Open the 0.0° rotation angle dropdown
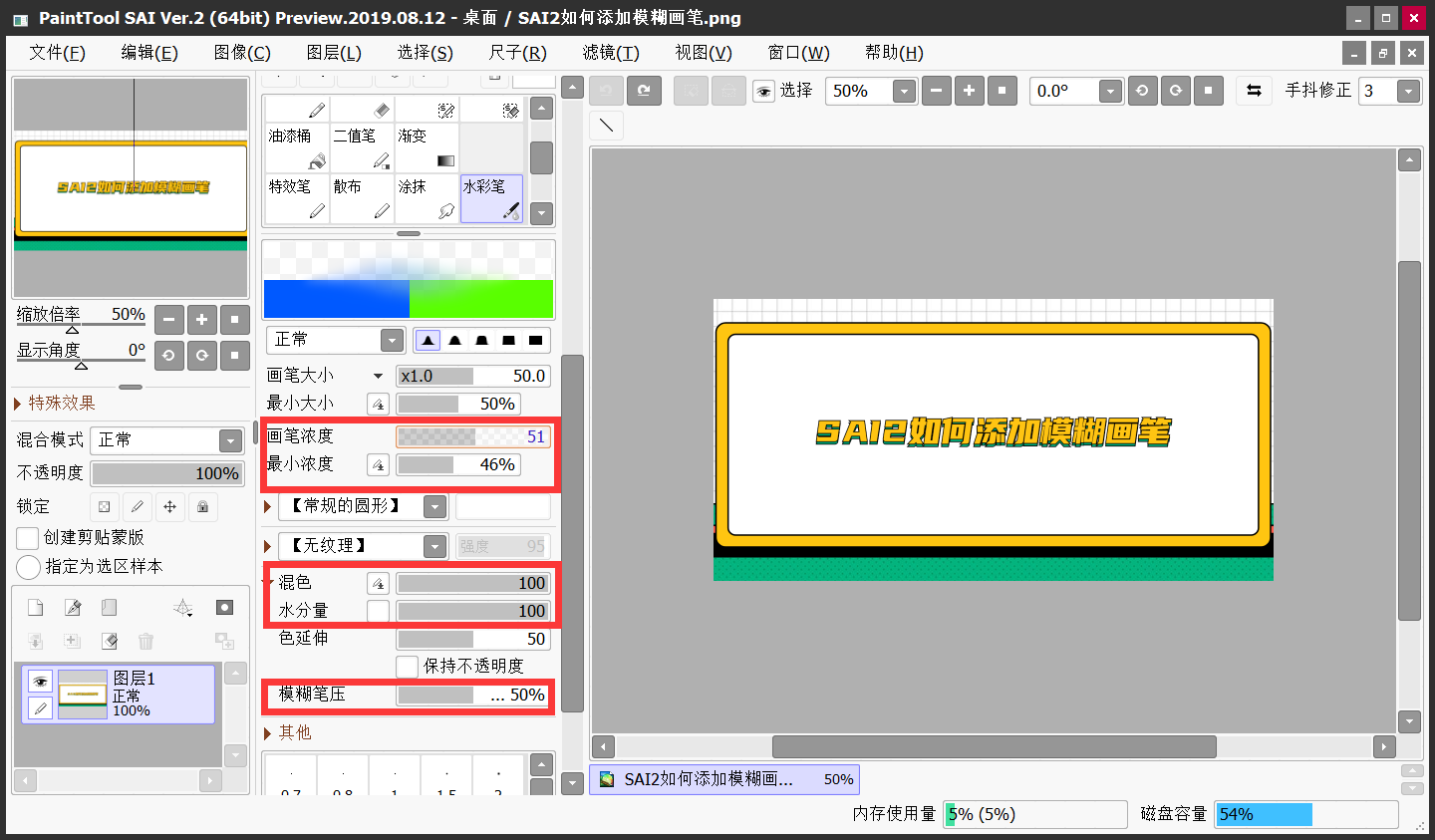Image resolution: width=1435 pixels, height=840 pixels. pos(1110,92)
